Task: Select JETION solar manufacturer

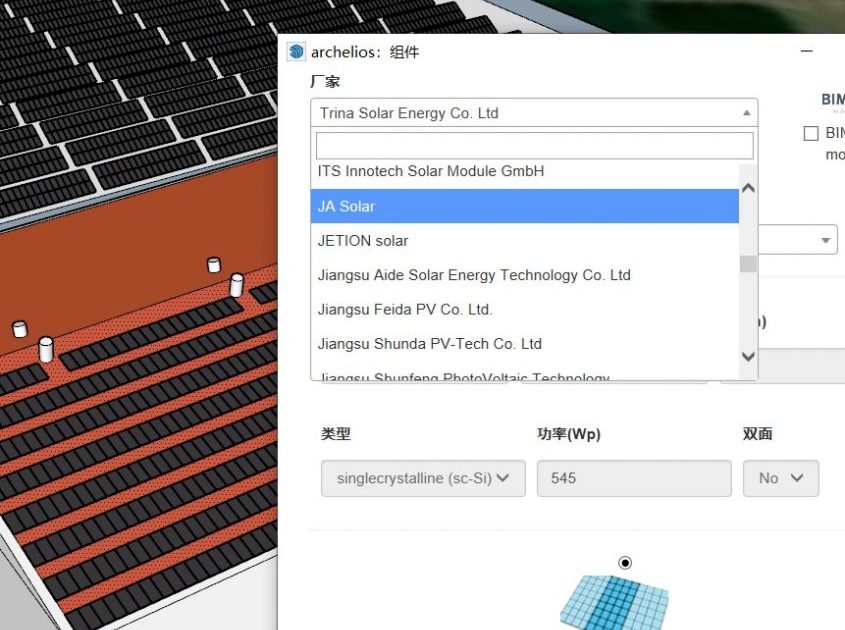Action: click(524, 240)
